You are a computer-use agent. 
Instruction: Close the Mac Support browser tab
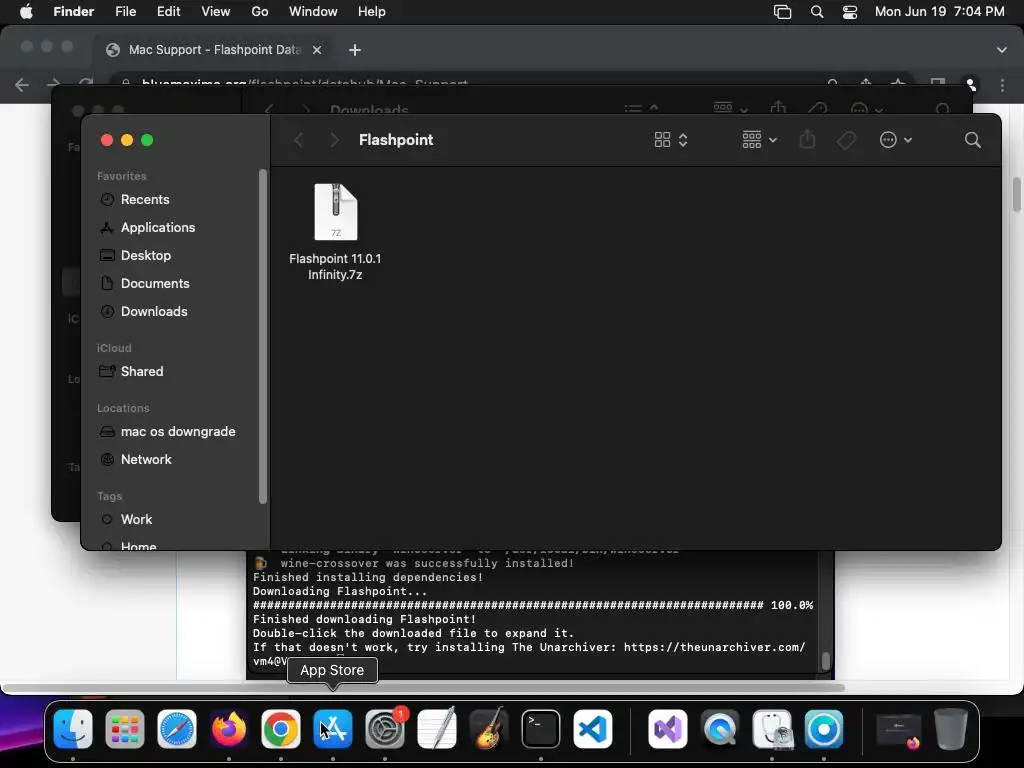click(317, 50)
